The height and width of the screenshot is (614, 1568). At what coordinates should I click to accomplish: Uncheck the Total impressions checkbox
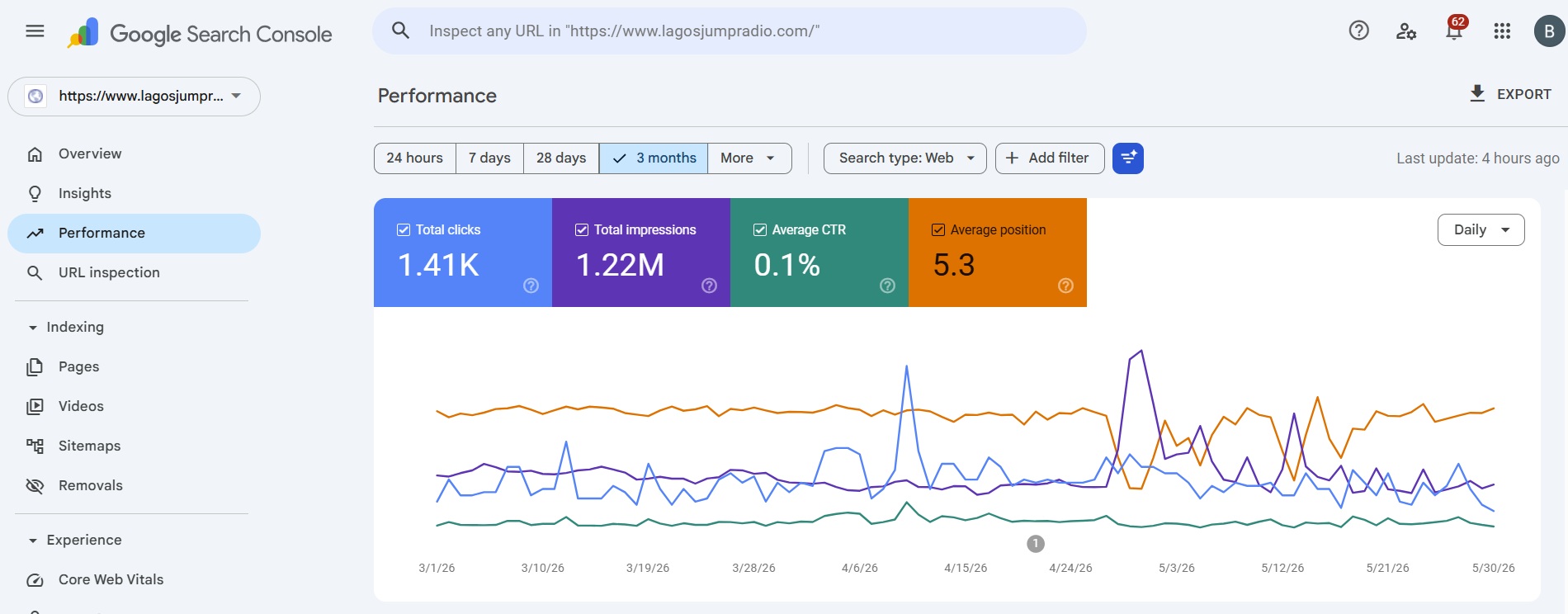click(582, 230)
